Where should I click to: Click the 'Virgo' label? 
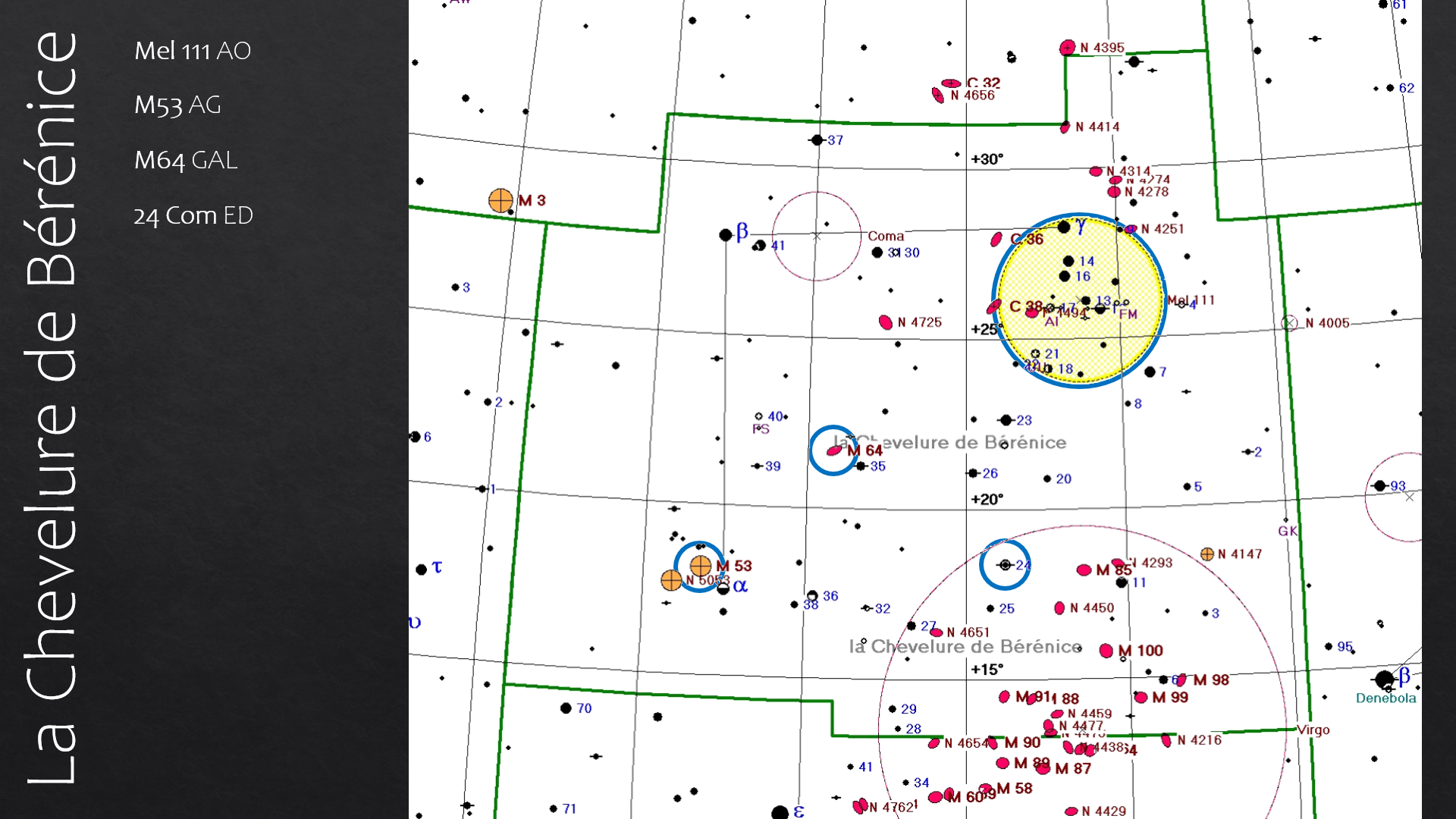[1313, 730]
